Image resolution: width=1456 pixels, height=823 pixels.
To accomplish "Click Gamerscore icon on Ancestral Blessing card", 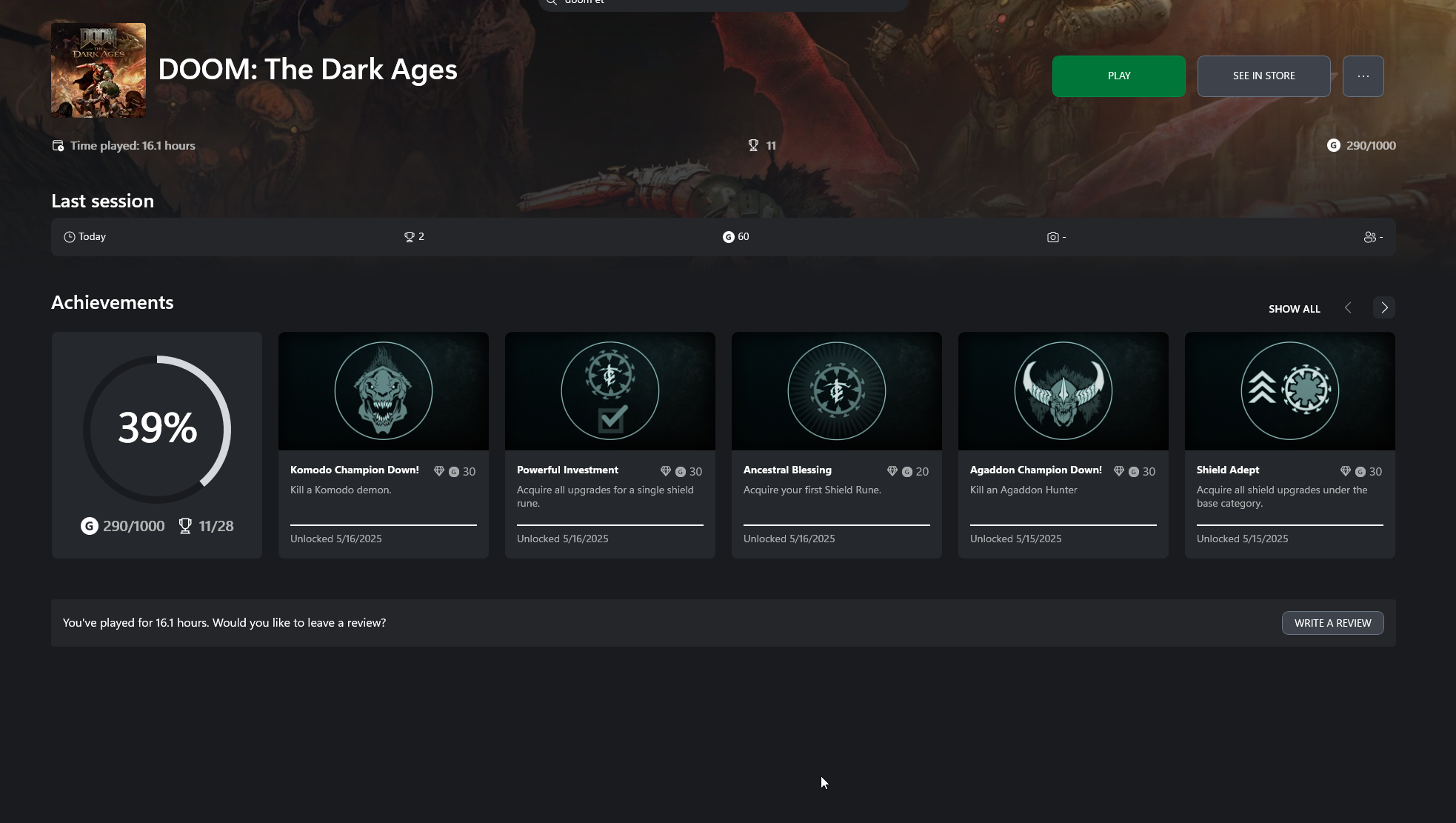I will (907, 472).
